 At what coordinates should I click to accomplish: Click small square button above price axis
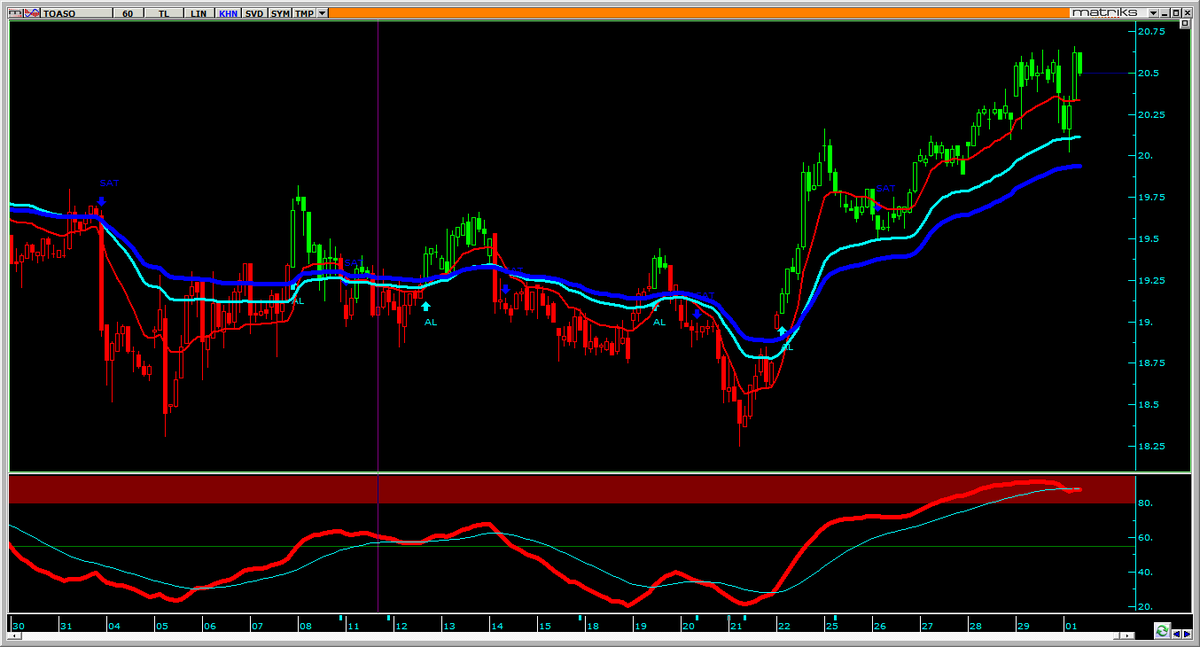[1185, 23]
